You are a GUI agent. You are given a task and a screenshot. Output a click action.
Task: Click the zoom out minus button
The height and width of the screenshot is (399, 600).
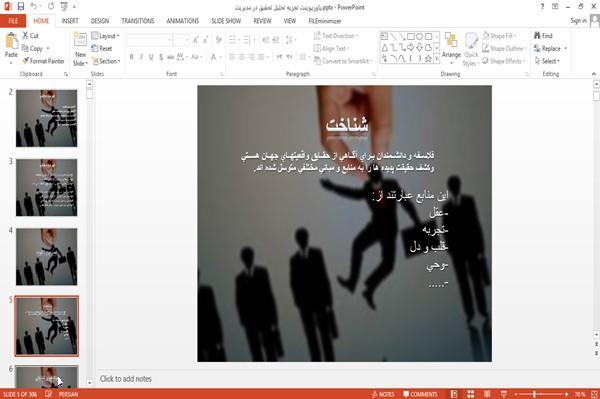click(515, 394)
